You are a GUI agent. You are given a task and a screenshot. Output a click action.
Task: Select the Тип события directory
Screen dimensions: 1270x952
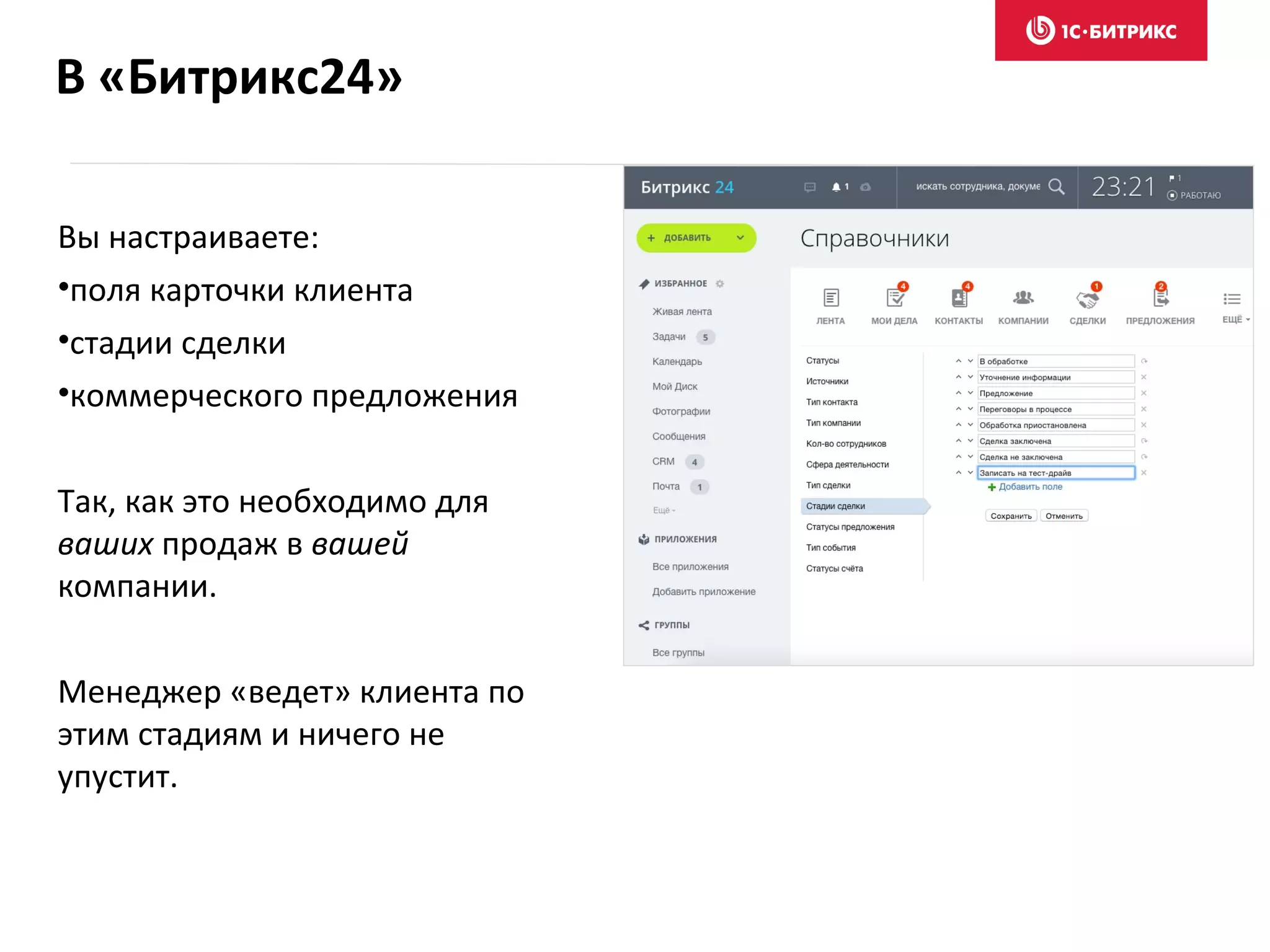tap(830, 548)
